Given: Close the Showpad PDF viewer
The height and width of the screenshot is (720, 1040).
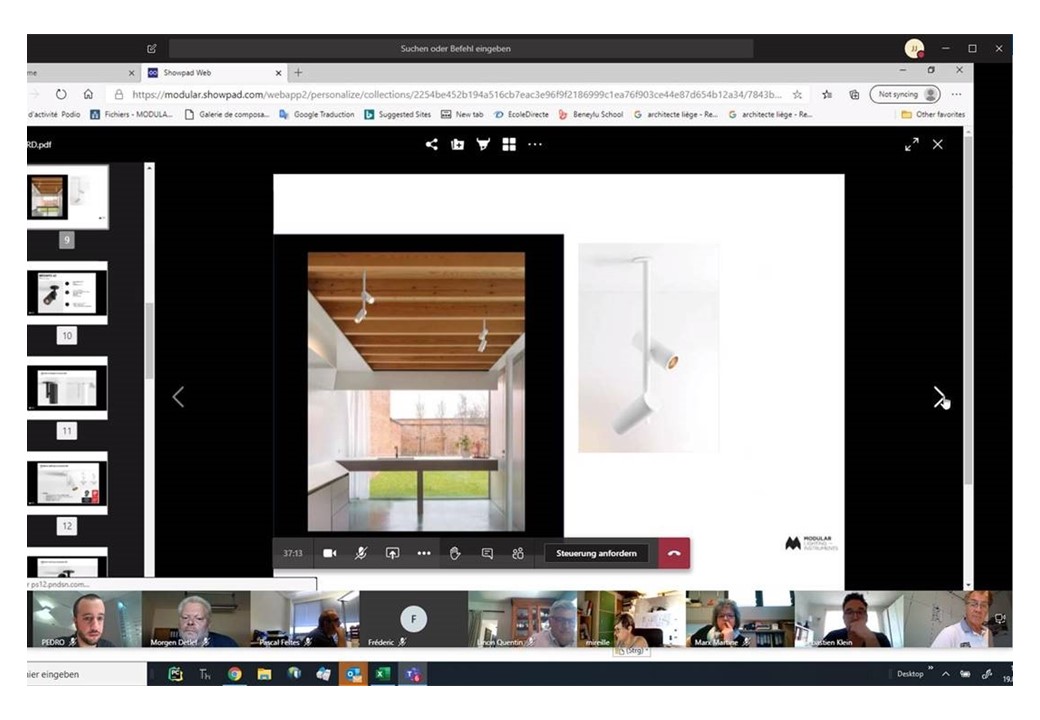Looking at the screenshot, I should (x=938, y=144).
